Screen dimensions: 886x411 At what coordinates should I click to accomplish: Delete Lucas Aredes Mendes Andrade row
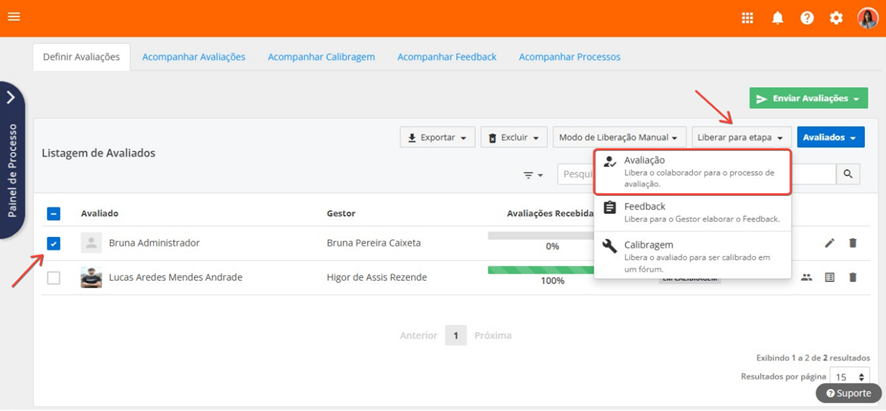tap(853, 277)
